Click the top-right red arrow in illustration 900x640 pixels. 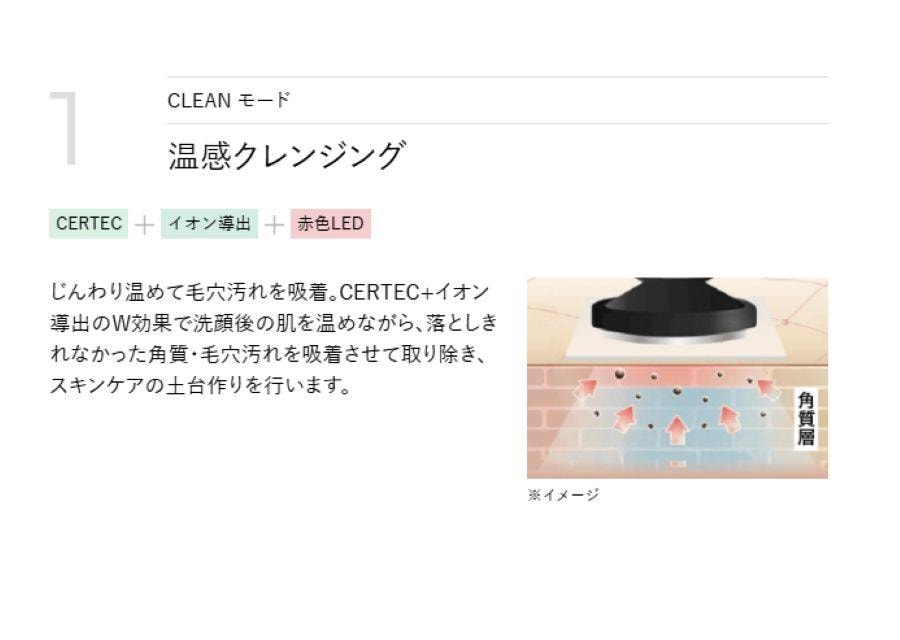(769, 387)
